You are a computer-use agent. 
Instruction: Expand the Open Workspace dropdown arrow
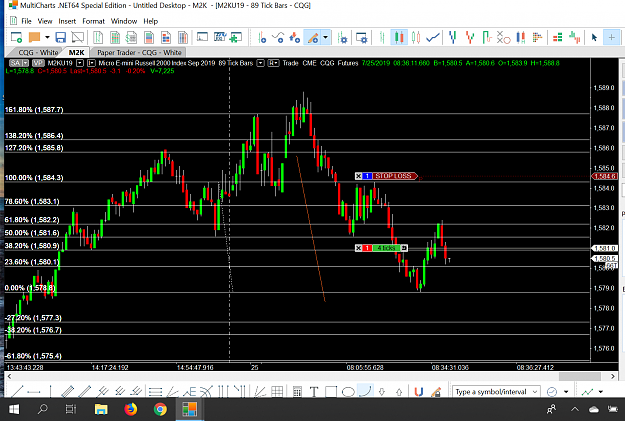pyautogui.click(x=47, y=37)
